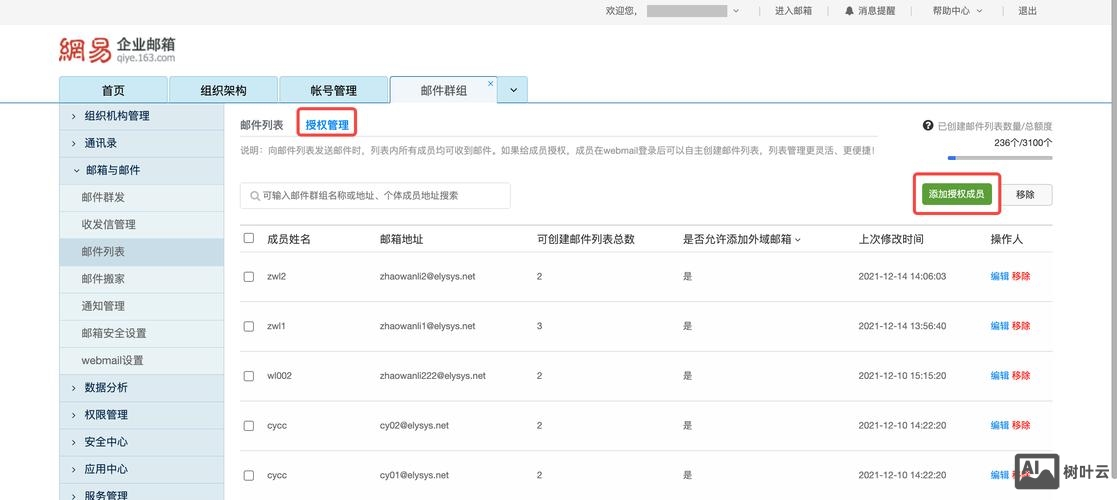This screenshot has width=1117, height=500.
Task: Click 编辑 for the zwl1 row
Action: tap(999, 326)
